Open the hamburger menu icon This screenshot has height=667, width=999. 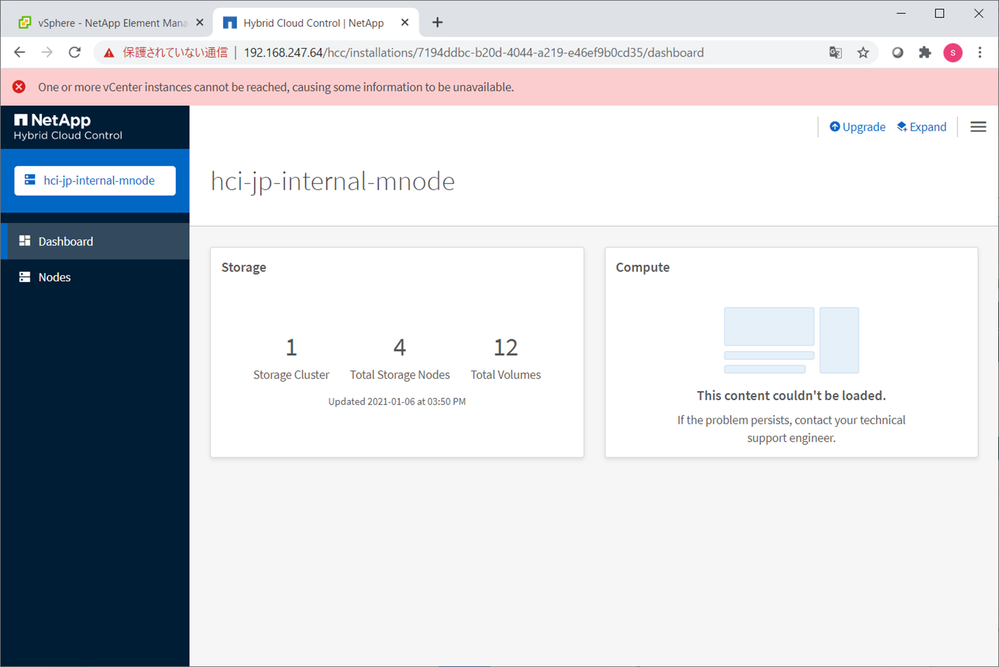click(978, 127)
